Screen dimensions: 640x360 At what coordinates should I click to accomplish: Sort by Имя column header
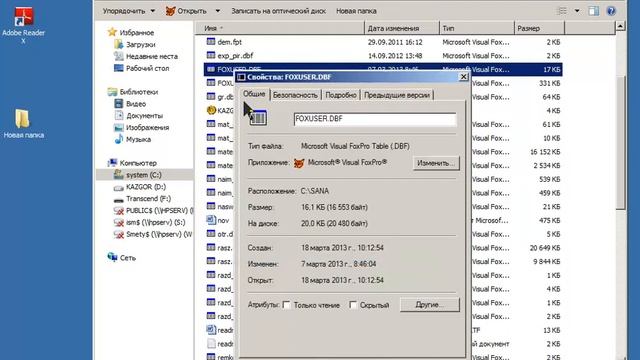click(279, 28)
